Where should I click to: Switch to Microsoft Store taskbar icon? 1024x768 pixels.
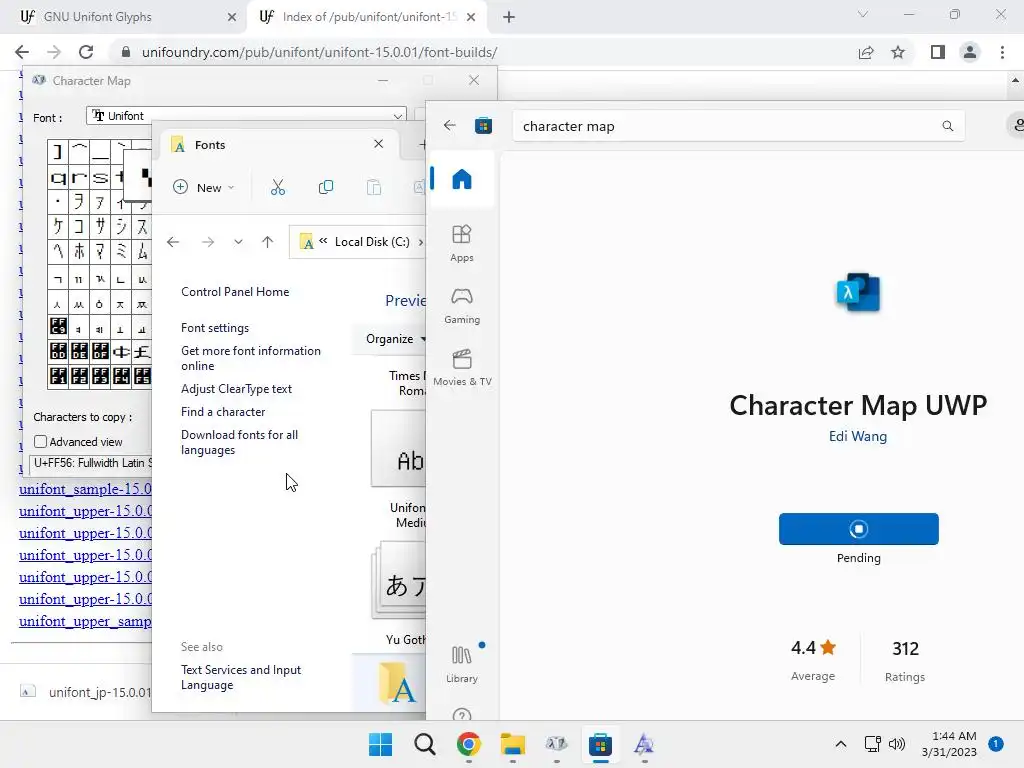(600, 744)
